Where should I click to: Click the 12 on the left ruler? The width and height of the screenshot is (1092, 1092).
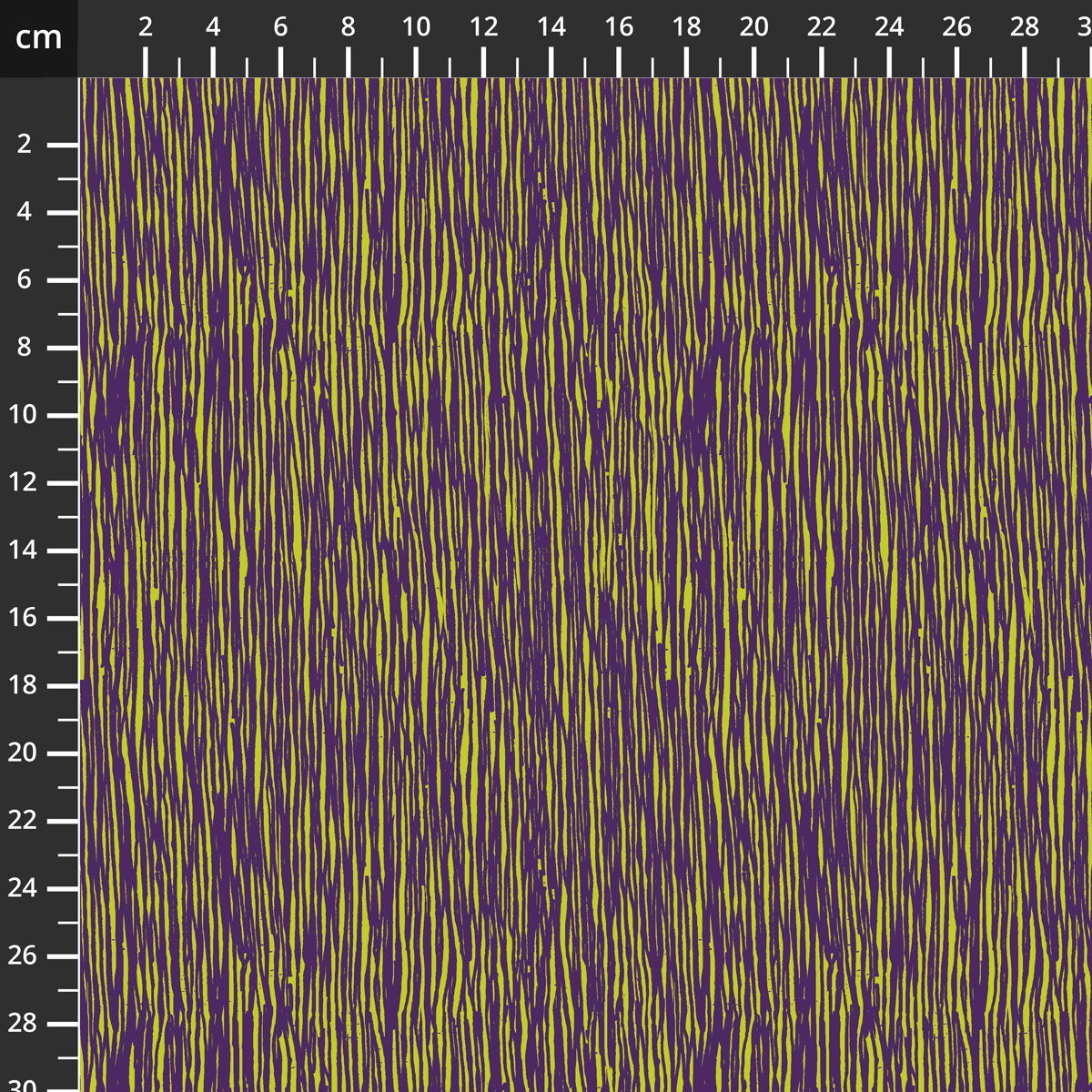[x=24, y=482]
